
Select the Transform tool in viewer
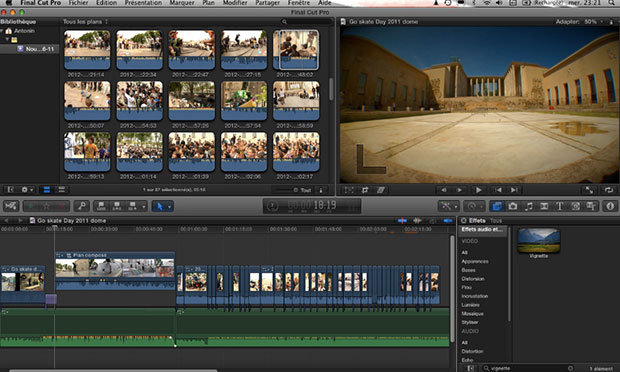tap(349, 190)
